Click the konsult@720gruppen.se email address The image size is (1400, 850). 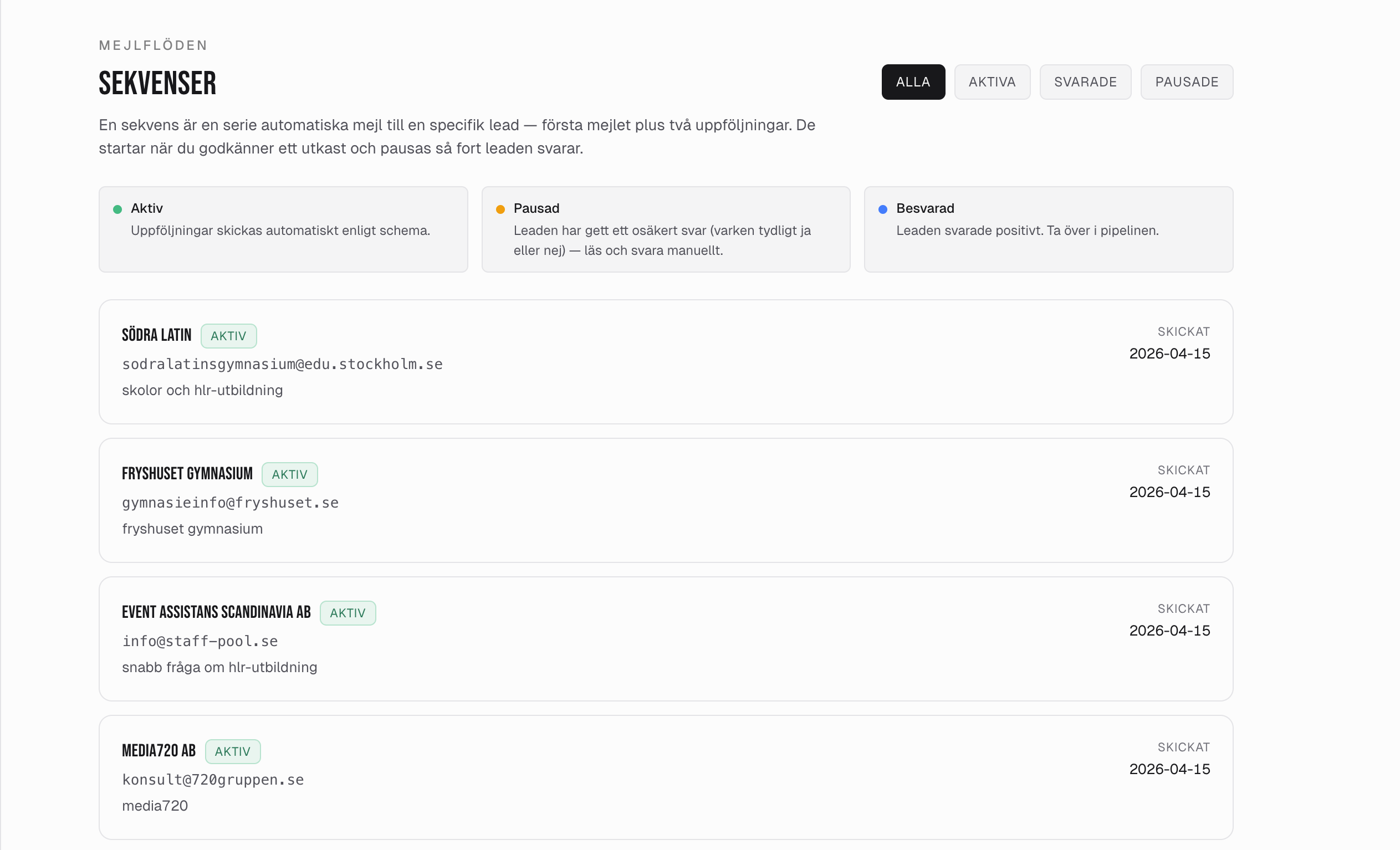click(212, 780)
